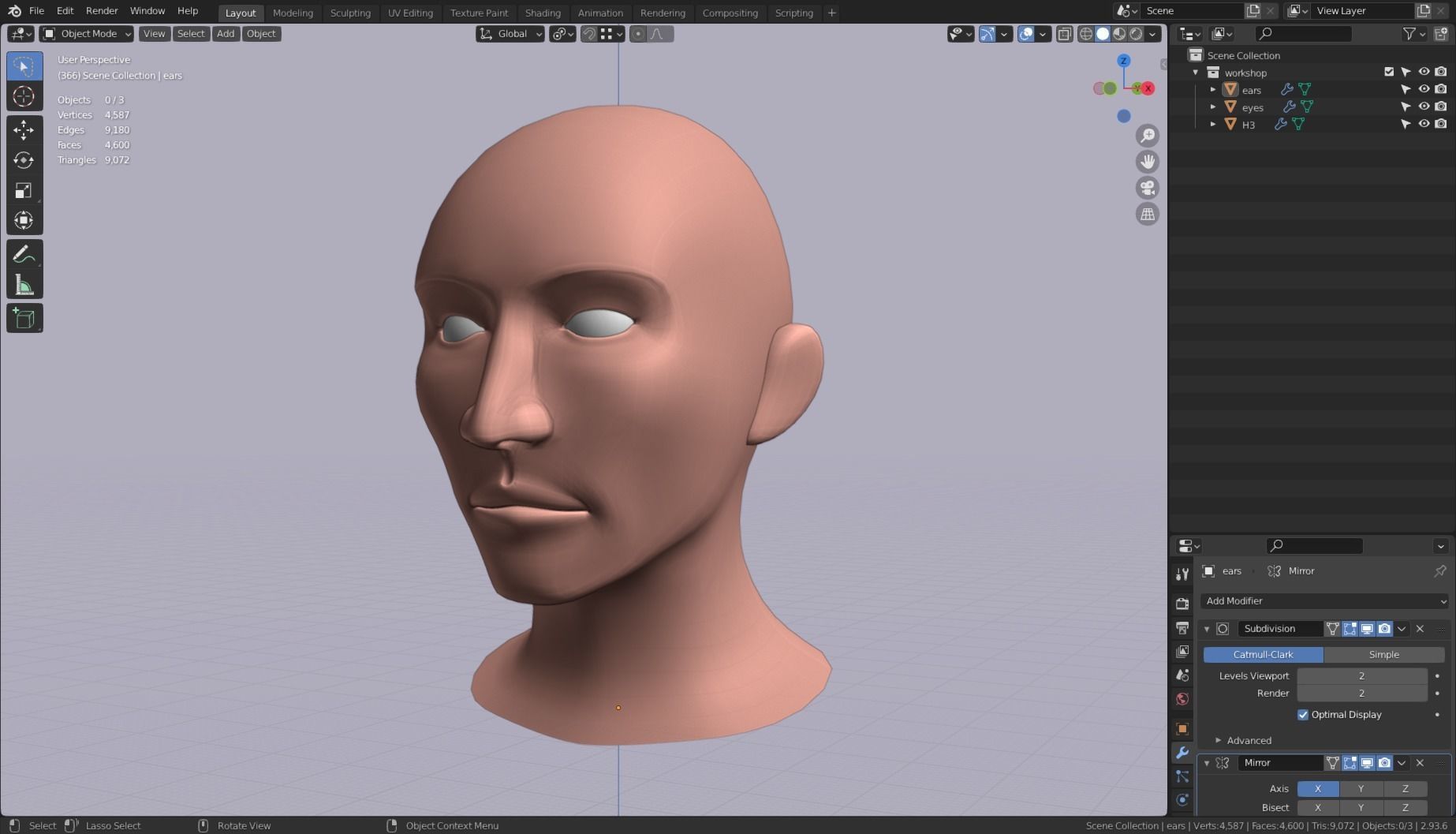The width and height of the screenshot is (1456, 834).
Task: Uncheck the workshop collection exclude checkbox
Action: point(1389,72)
